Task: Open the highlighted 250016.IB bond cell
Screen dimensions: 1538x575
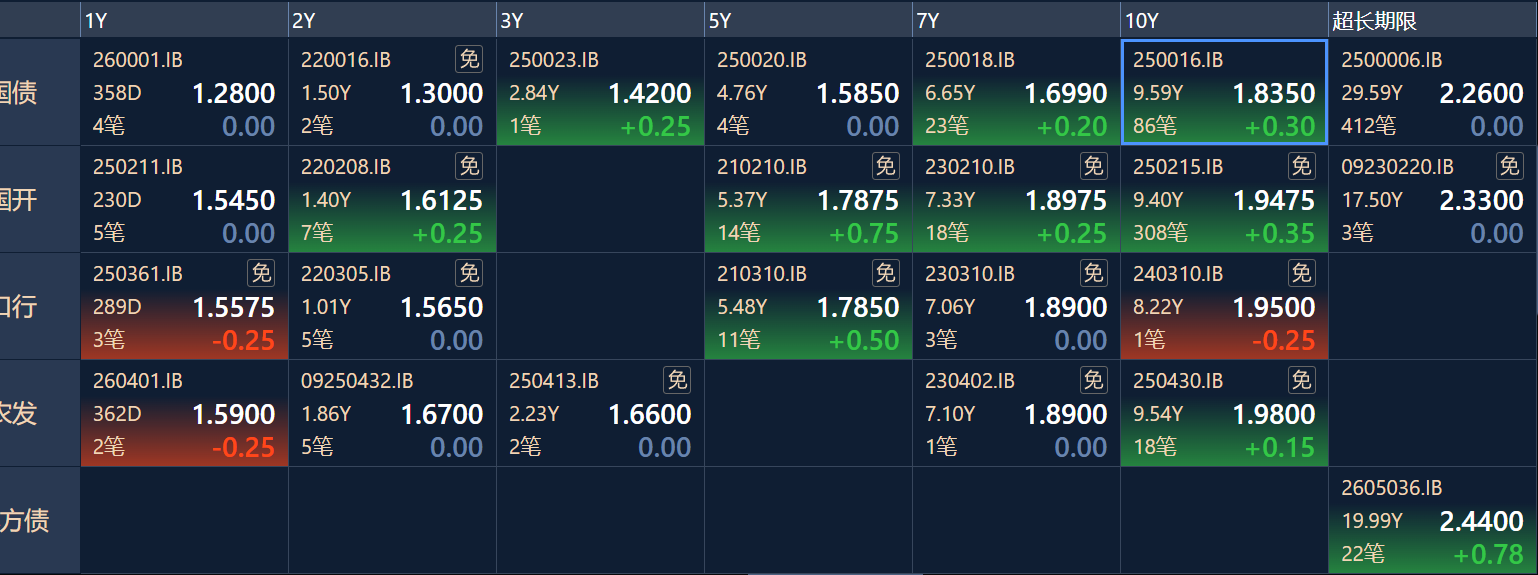Action: [x=1224, y=92]
